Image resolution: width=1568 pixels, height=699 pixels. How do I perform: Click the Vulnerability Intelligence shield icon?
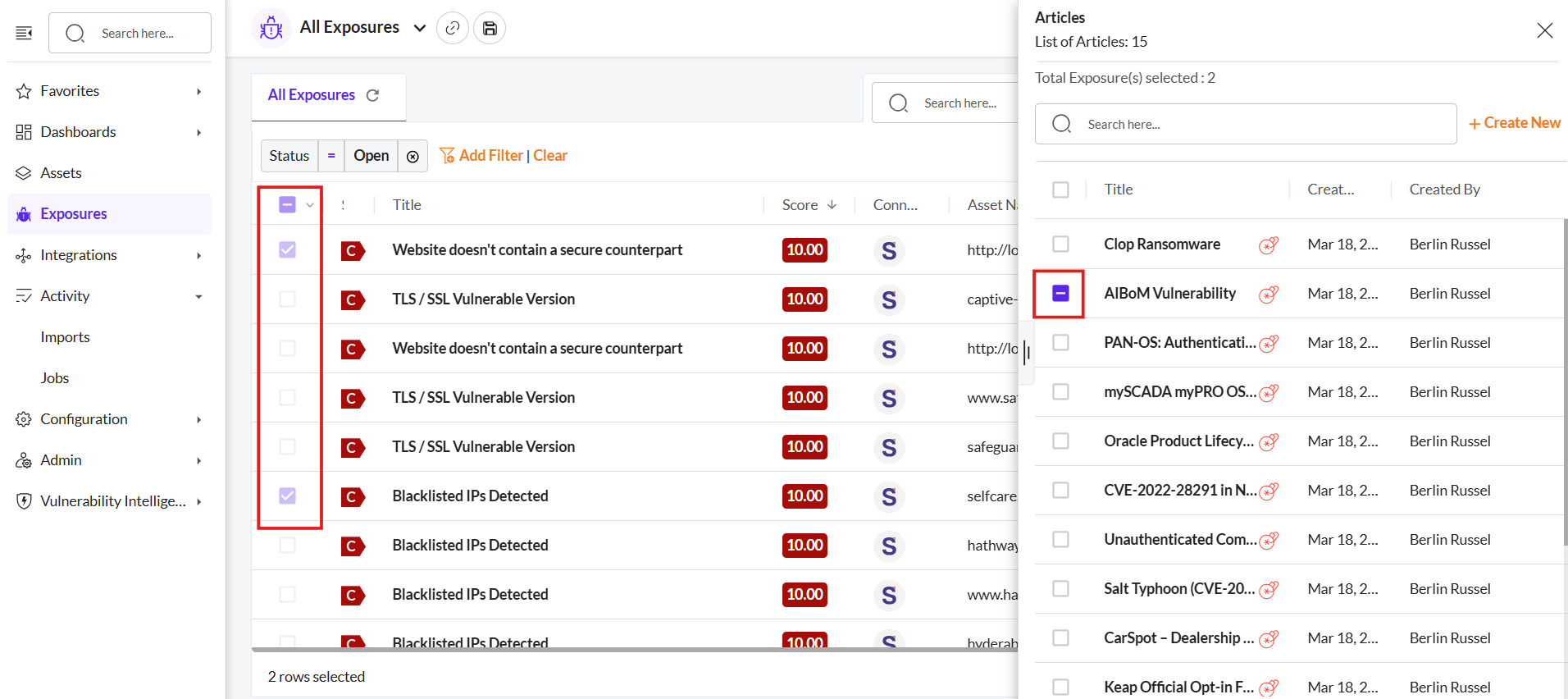tap(24, 501)
